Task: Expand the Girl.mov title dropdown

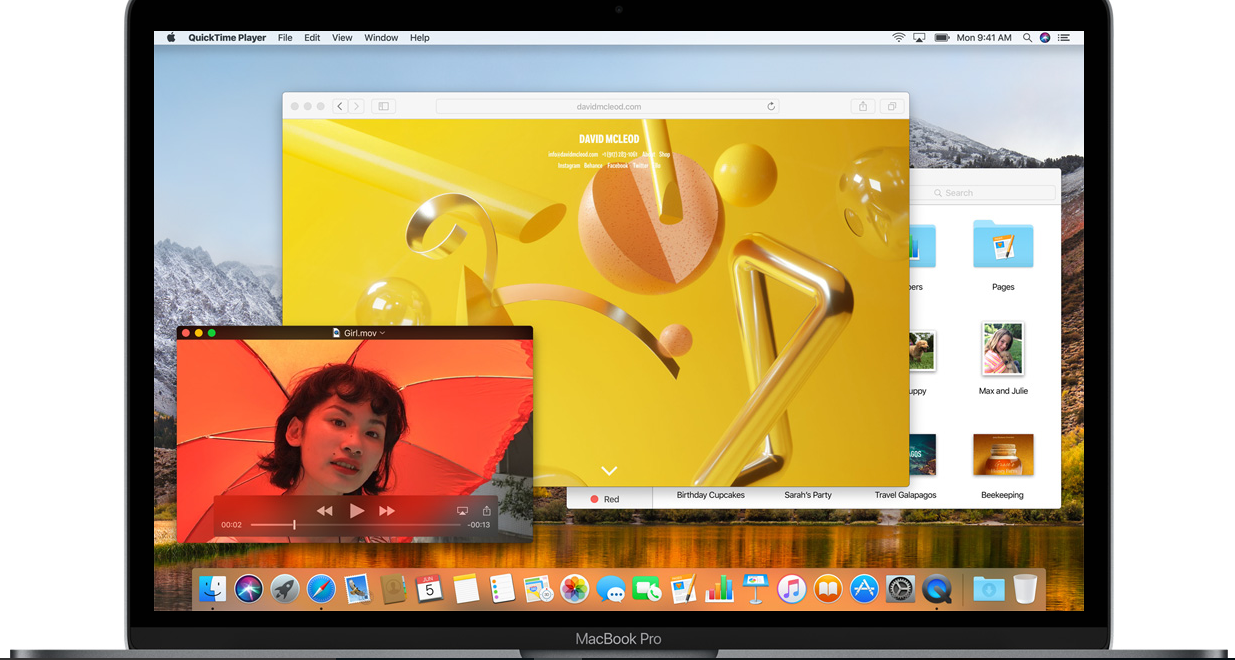Action: pyautogui.click(x=383, y=333)
